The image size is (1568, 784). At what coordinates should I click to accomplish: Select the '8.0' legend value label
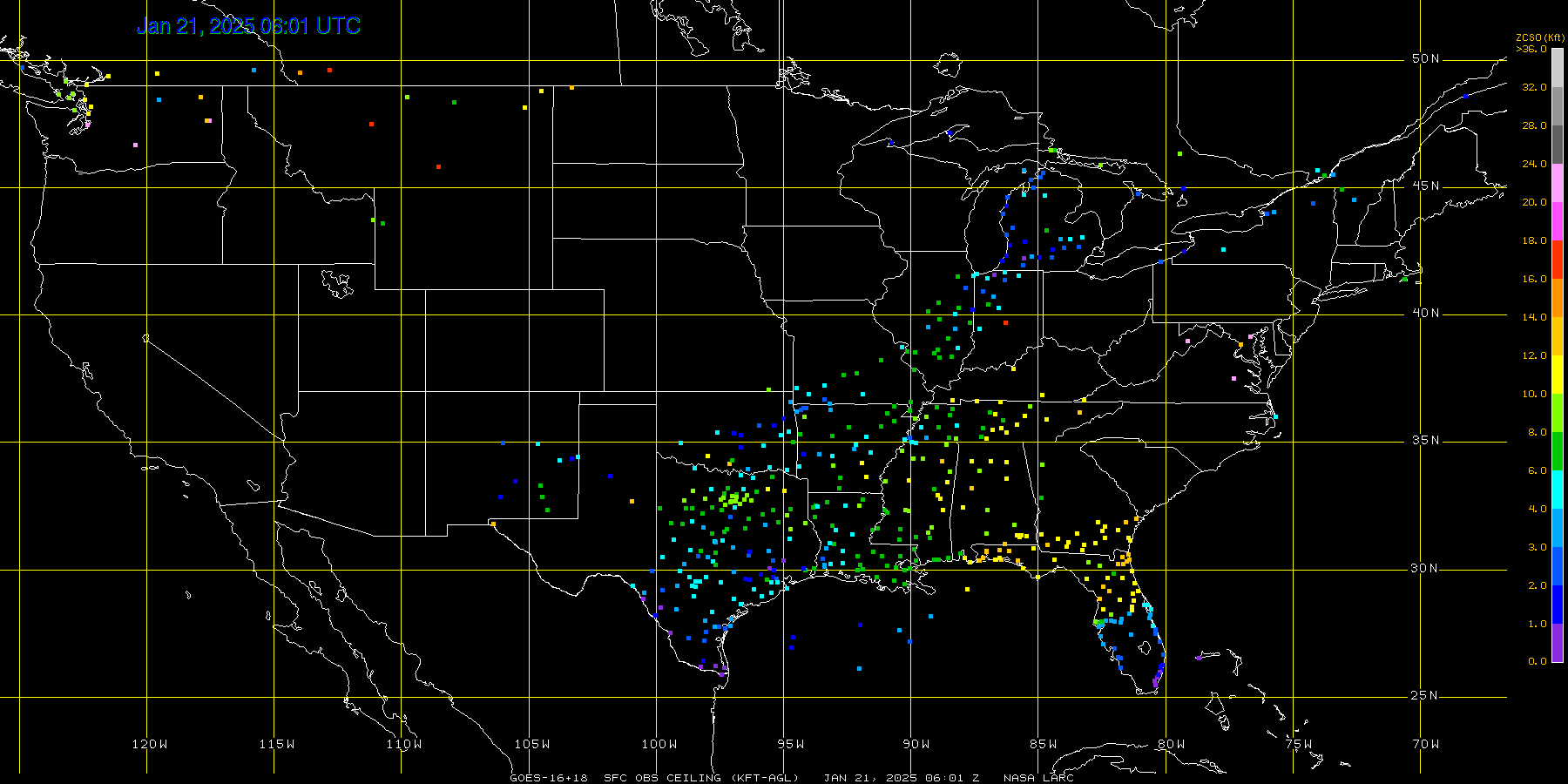(x=1538, y=432)
